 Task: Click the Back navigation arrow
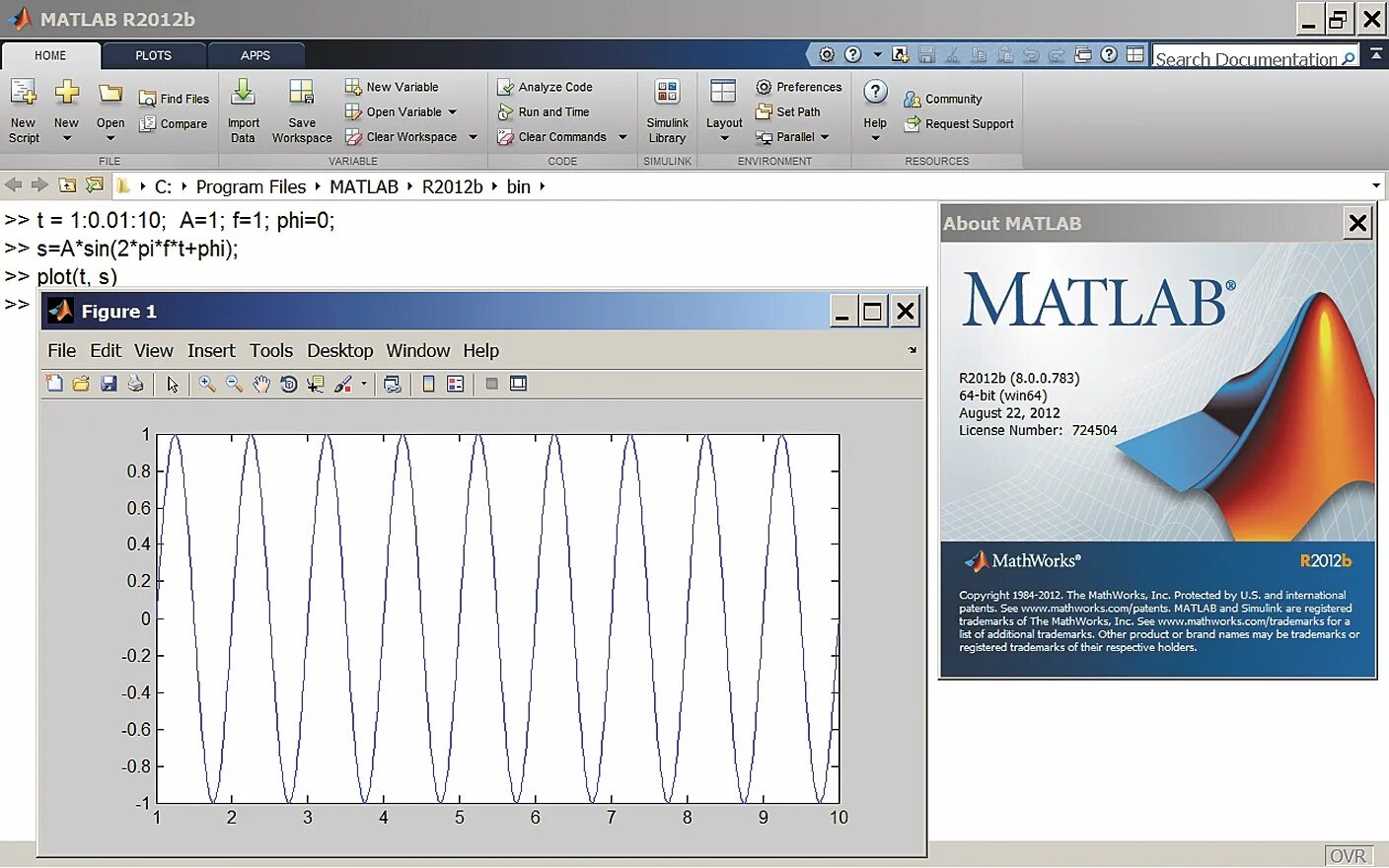[x=14, y=184]
